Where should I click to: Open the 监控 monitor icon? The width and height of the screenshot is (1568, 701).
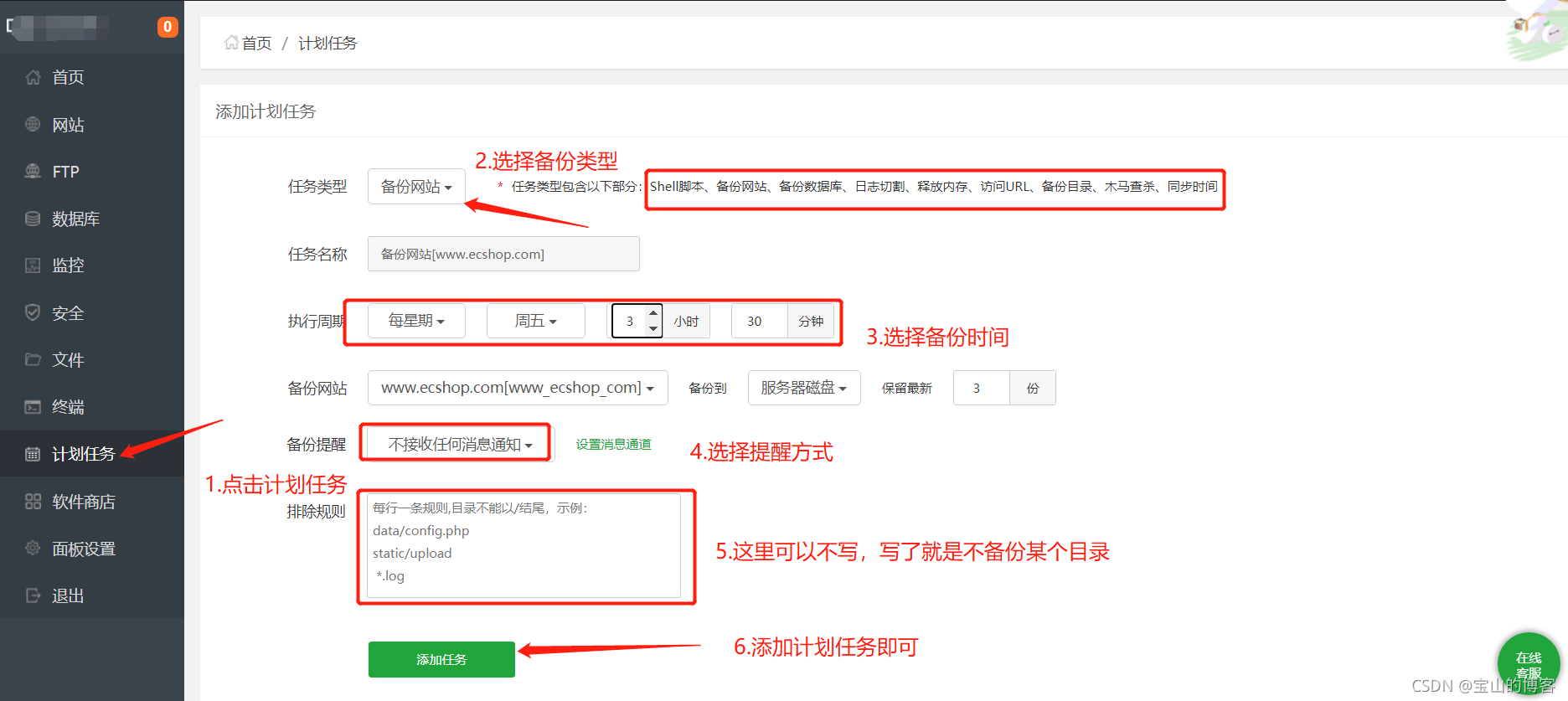click(x=33, y=265)
